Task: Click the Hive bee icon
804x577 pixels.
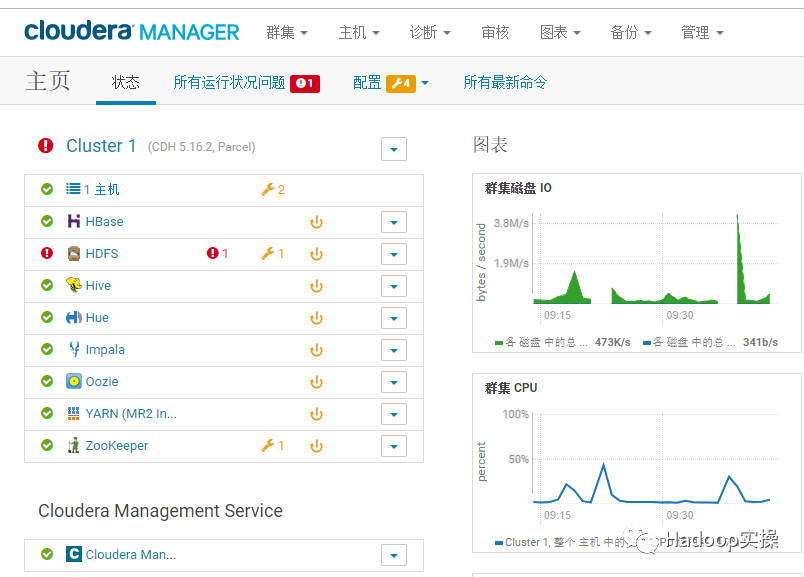Action: pyautogui.click(x=74, y=285)
